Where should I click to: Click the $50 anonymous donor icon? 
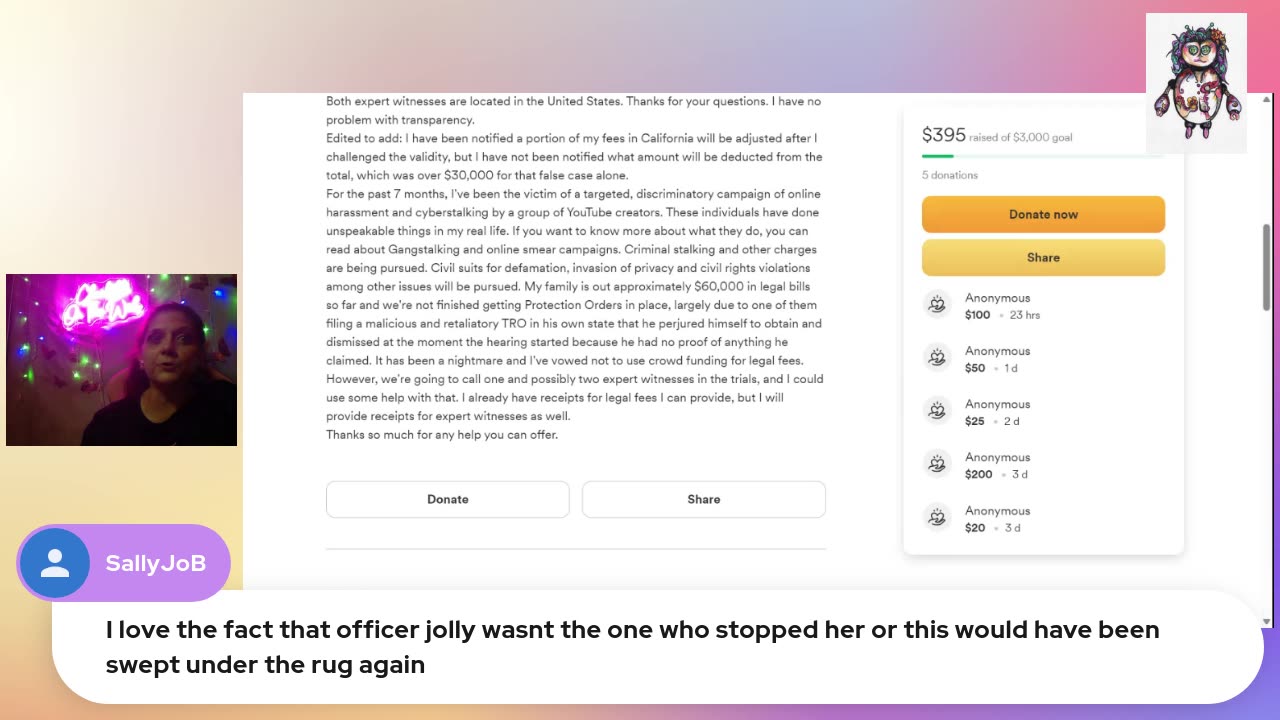pyautogui.click(x=937, y=358)
